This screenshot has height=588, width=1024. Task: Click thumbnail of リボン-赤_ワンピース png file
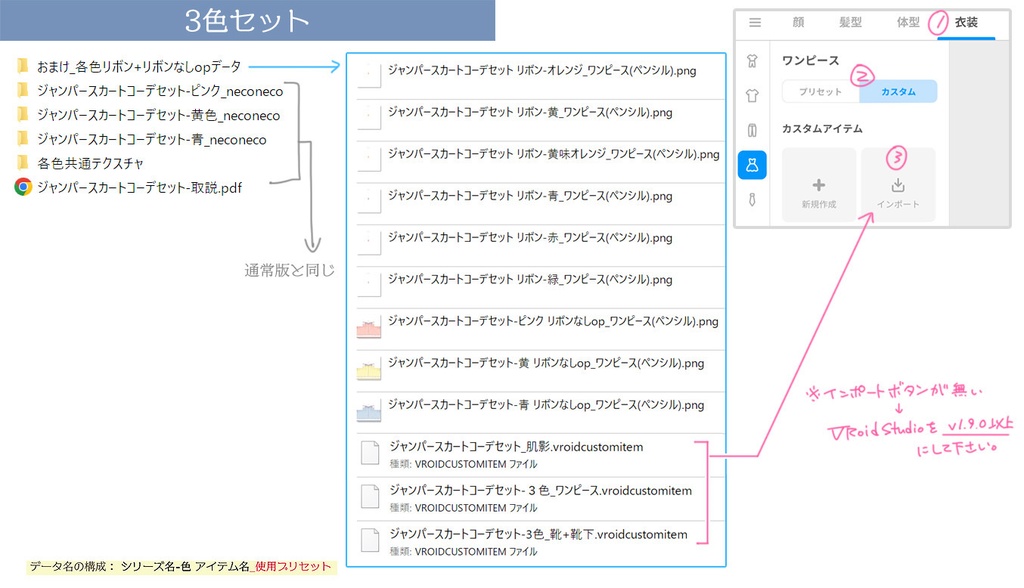(369, 242)
